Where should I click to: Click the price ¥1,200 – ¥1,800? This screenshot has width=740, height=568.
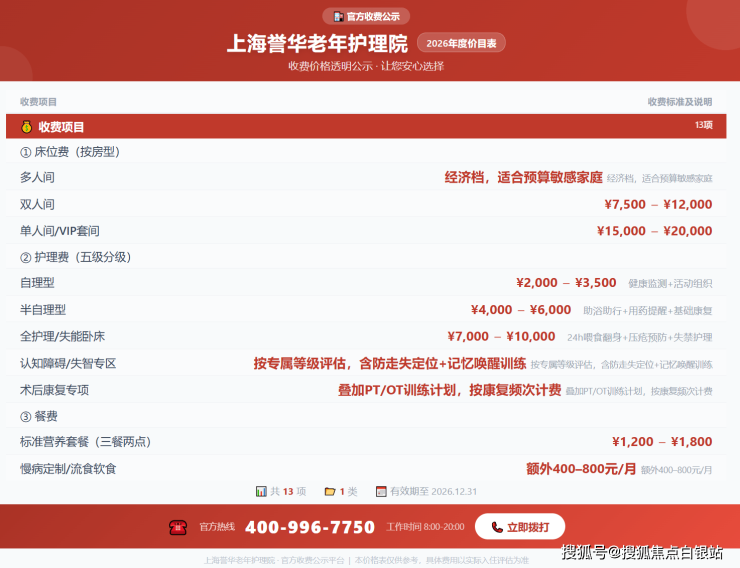click(662, 442)
